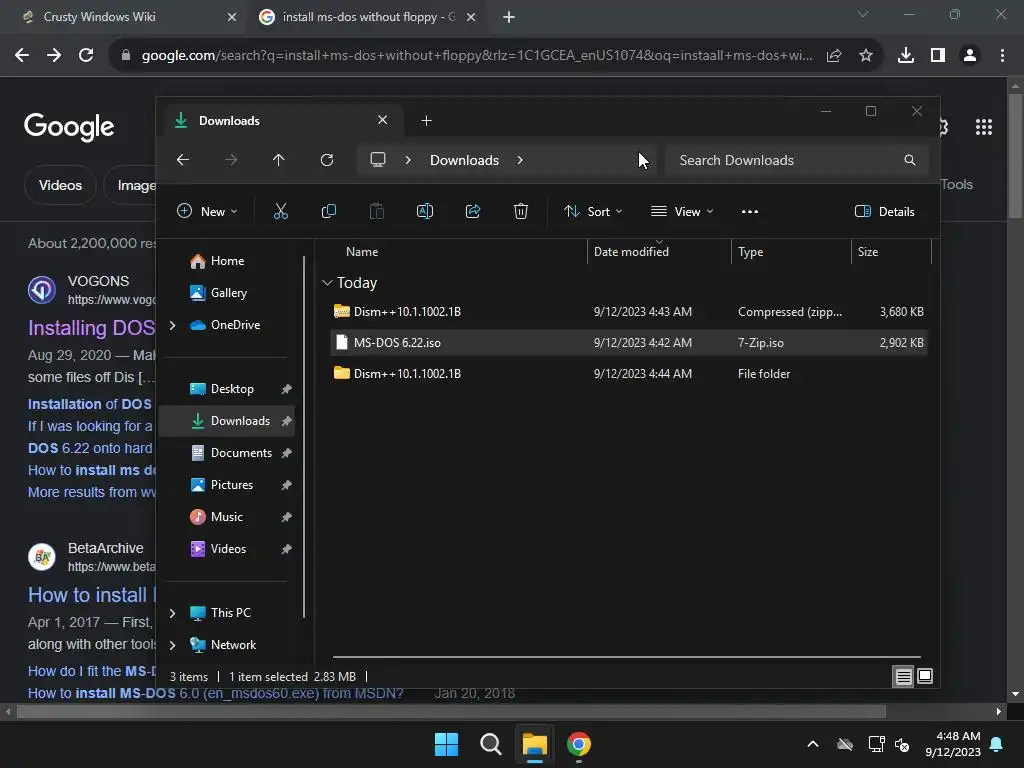Viewport: 1024px width, 768px height.
Task: Expand the This PC tree node
Action: (x=172, y=613)
